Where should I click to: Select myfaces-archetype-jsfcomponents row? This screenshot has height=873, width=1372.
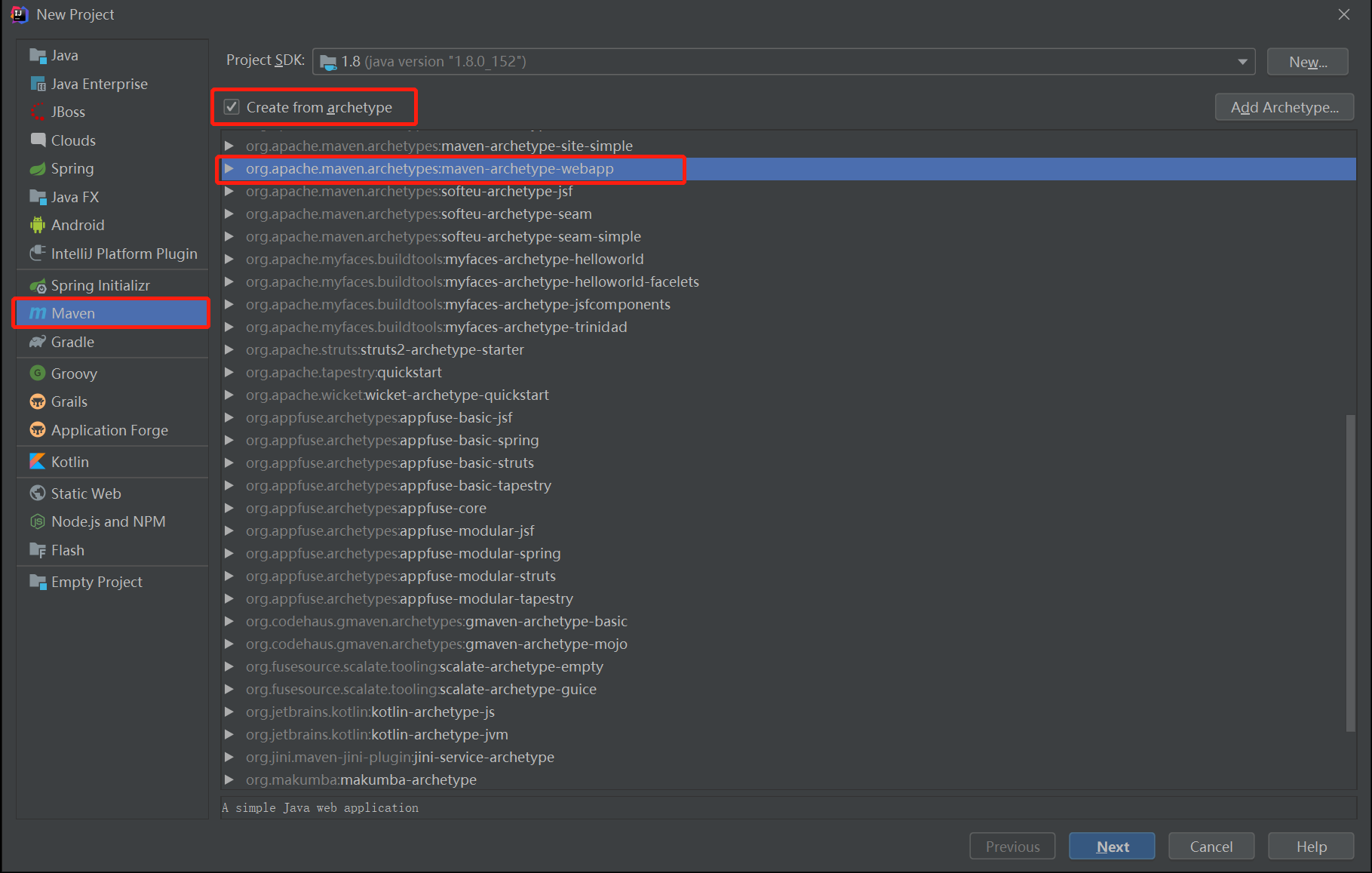[787, 304]
